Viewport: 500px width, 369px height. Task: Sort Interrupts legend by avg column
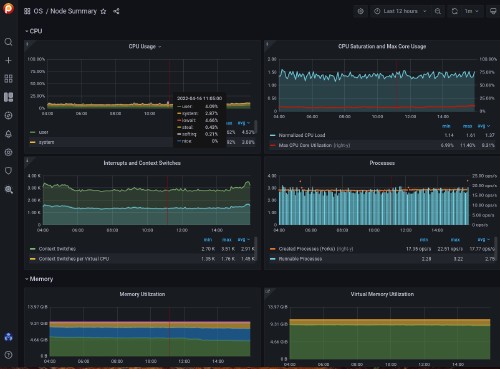(x=244, y=240)
